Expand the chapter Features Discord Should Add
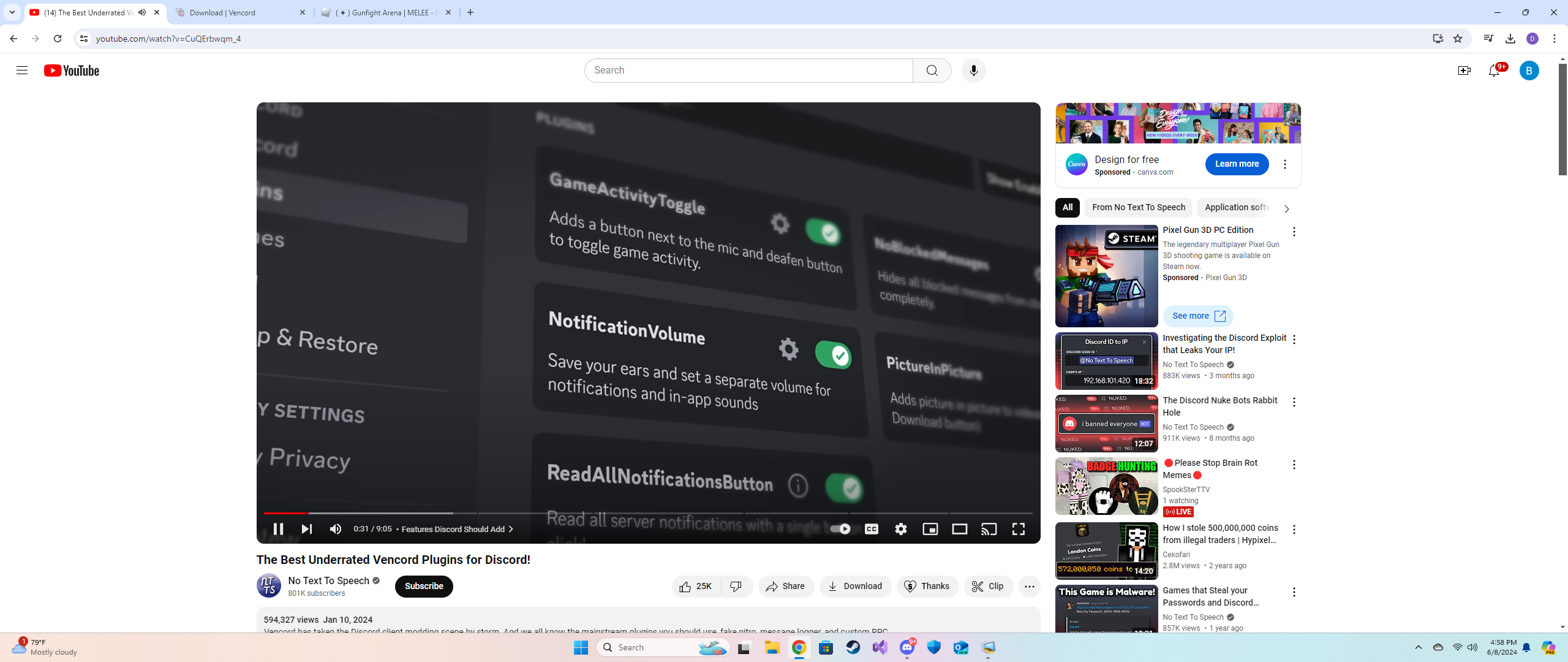Viewport: 1568px width, 662px height. 456,529
